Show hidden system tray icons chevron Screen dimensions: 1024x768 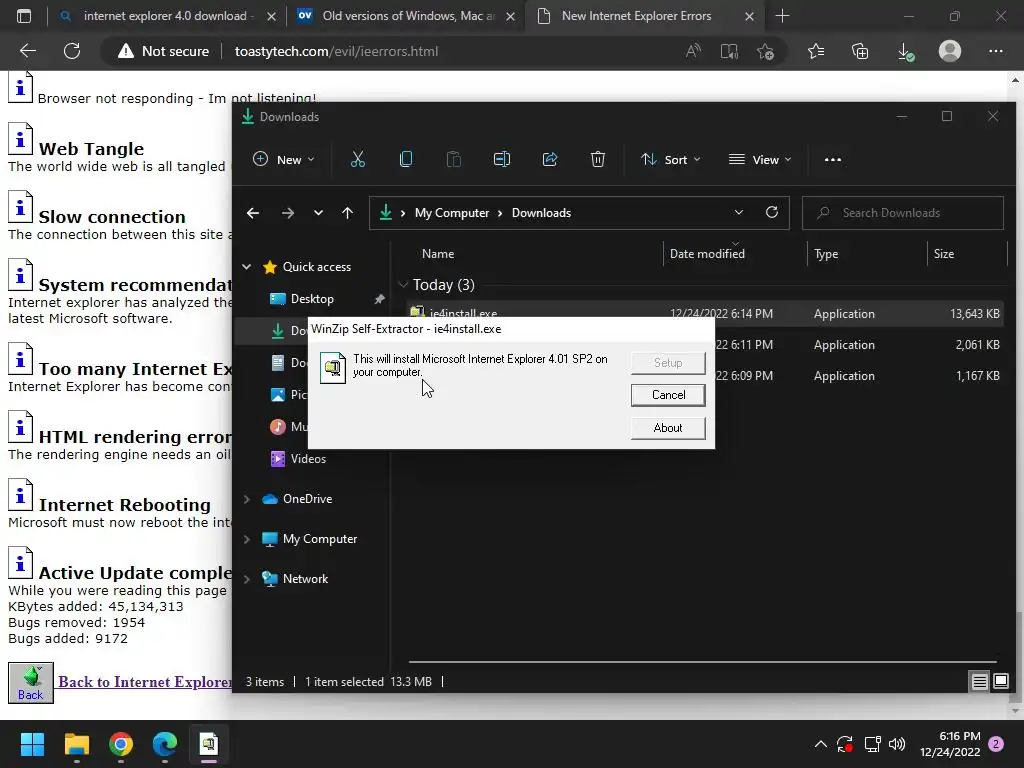tap(820, 744)
